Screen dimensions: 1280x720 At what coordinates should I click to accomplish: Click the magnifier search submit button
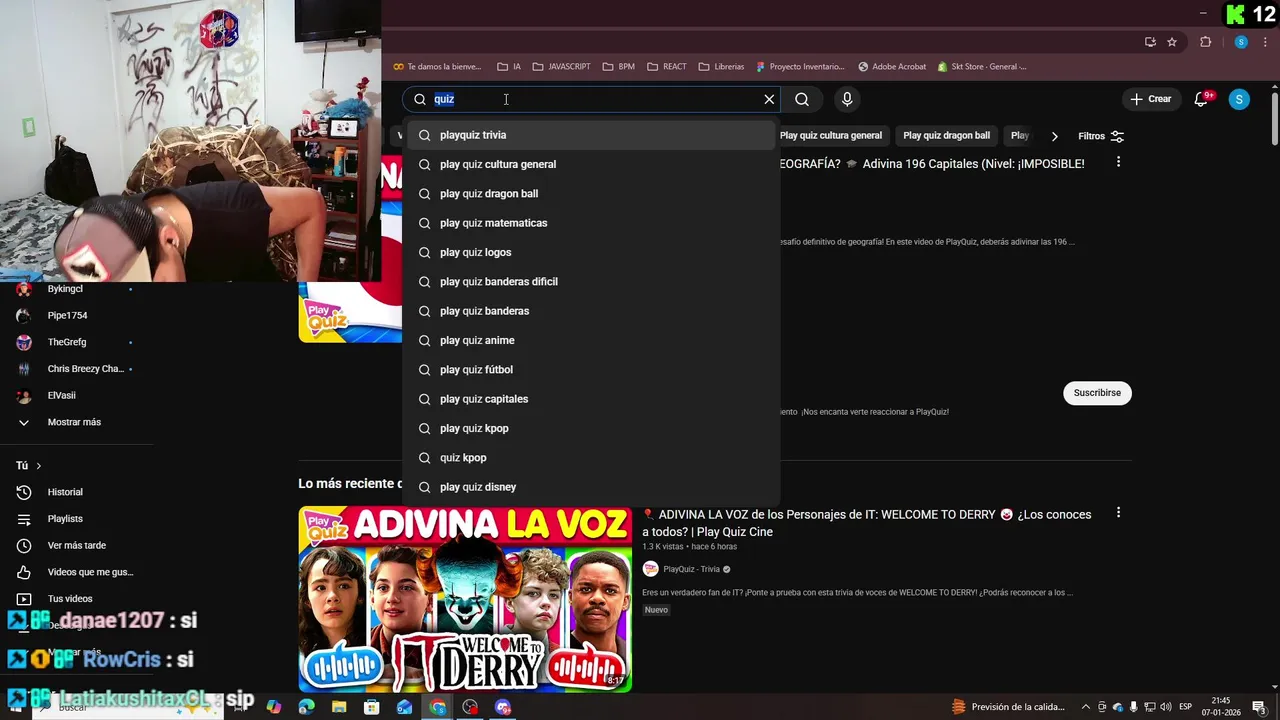click(x=802, y=99)
